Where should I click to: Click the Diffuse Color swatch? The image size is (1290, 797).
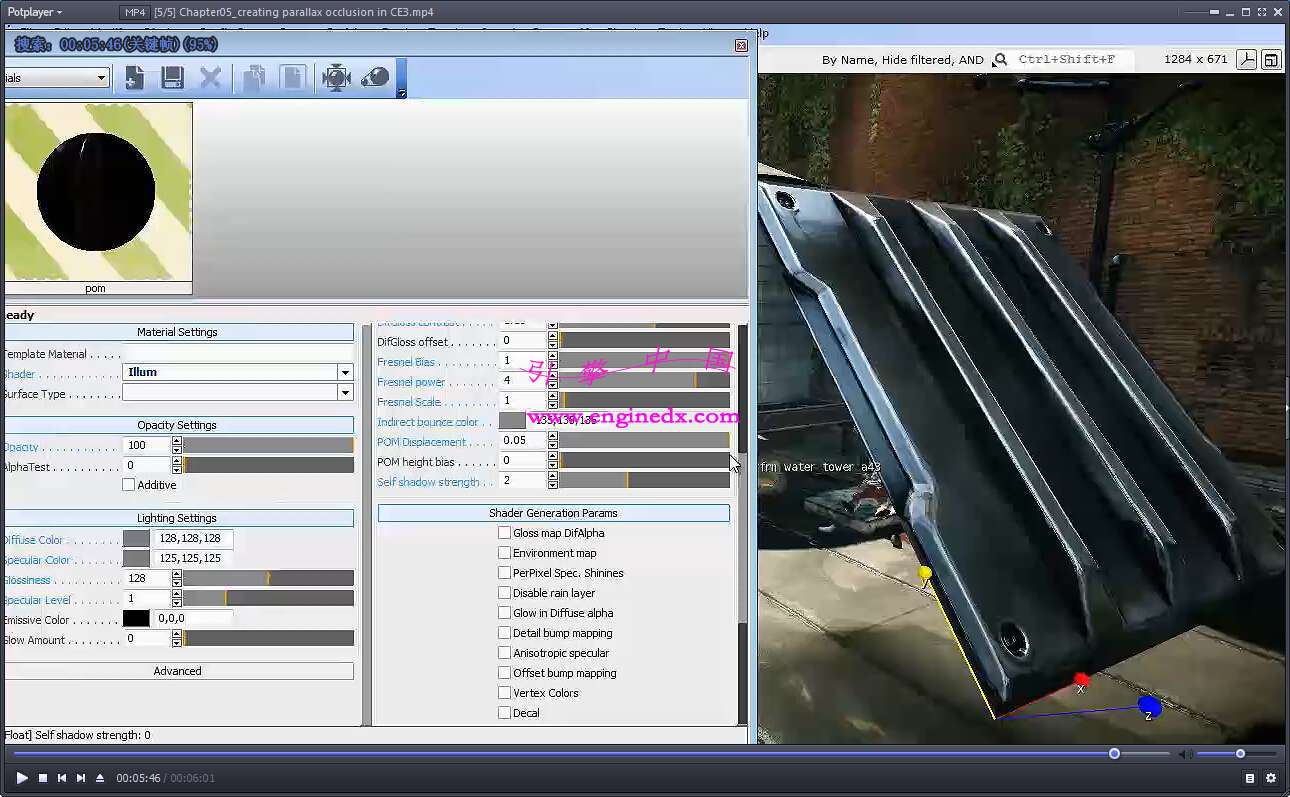click(x=136, y=539)
